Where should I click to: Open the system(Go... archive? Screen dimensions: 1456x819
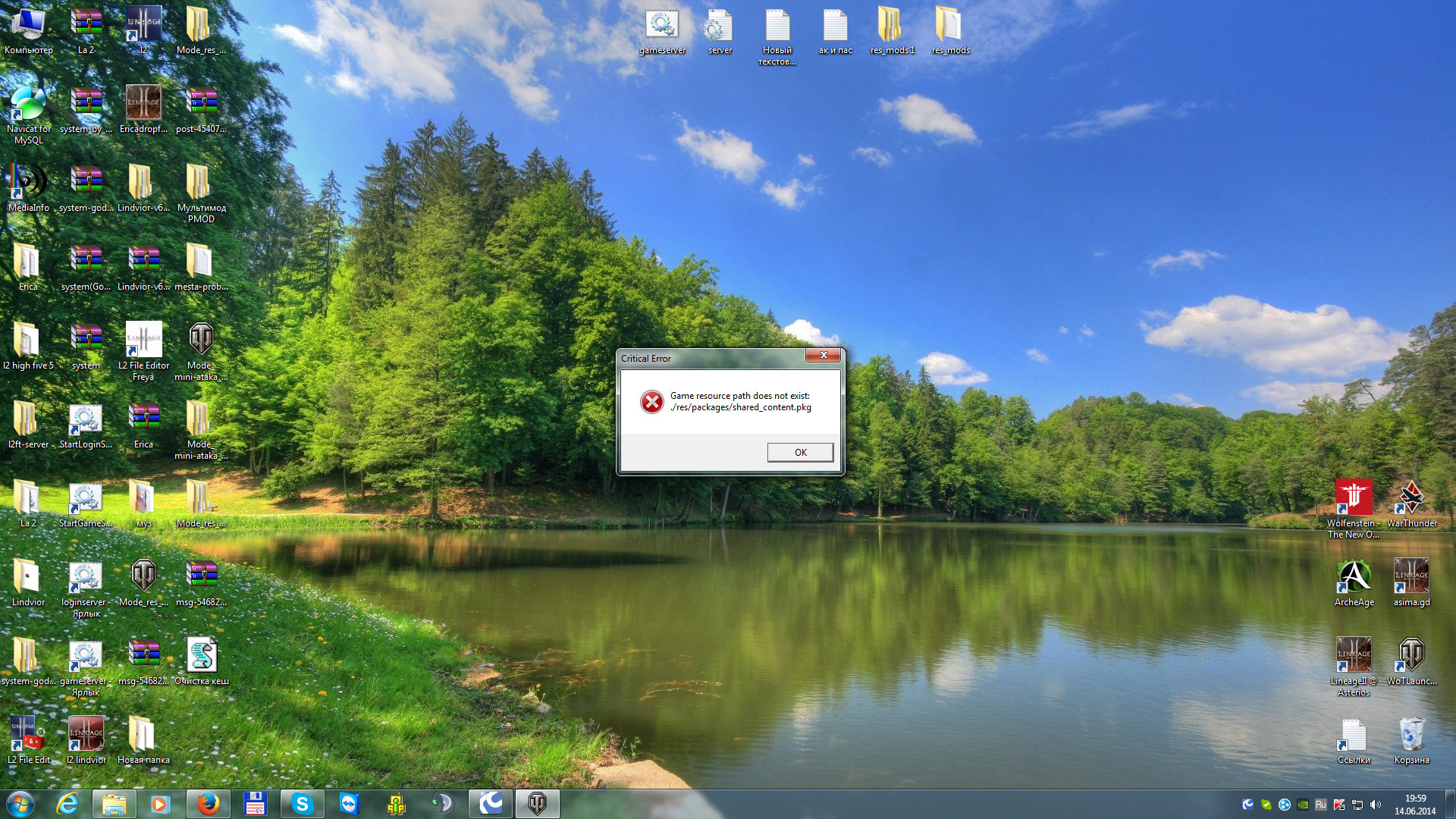pos(86,268)
